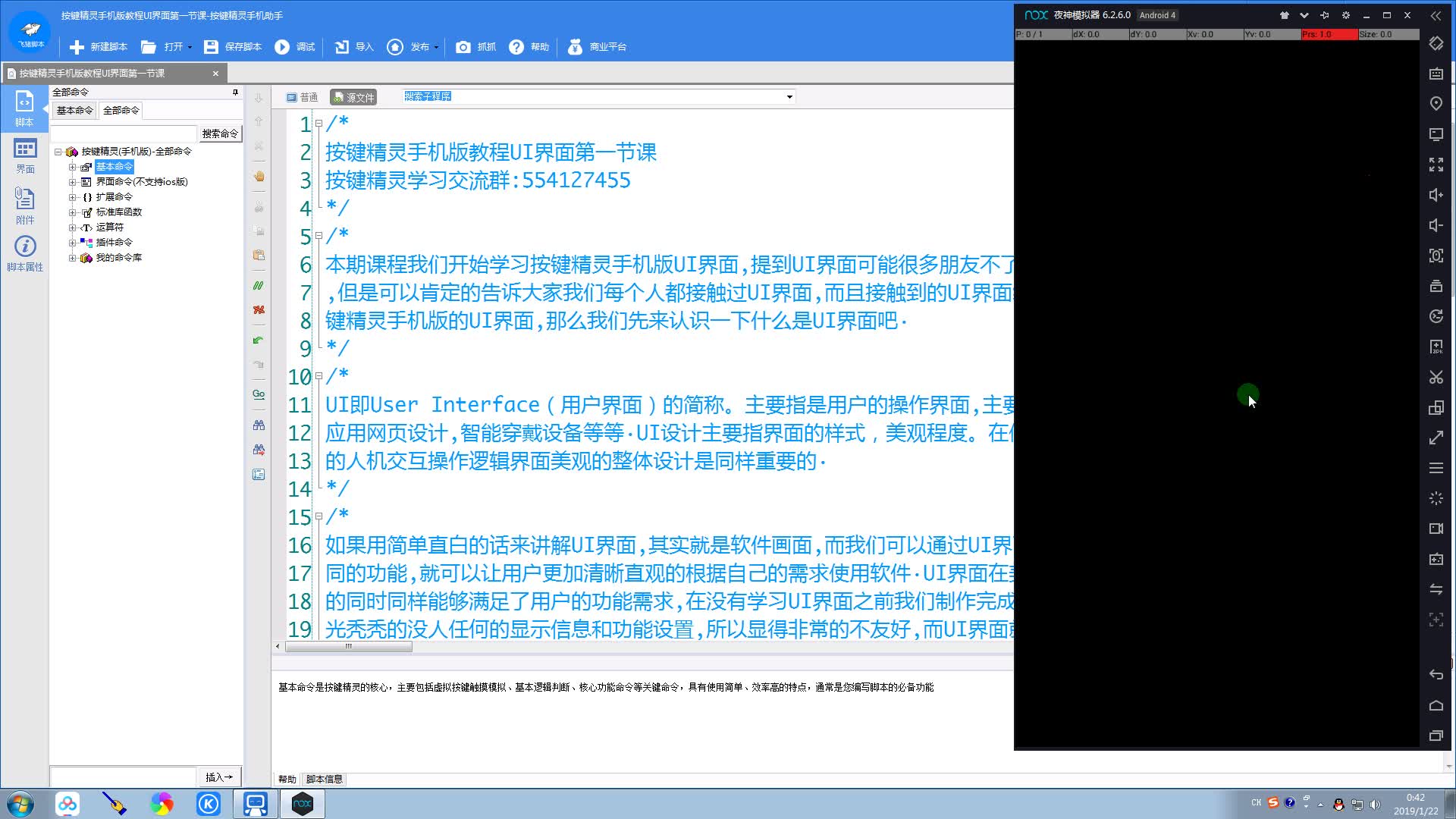Image resolution: width=1456 pixels, height=819 pixels.
Task: Collapse the 按键精灵(手机版)-全部命令 root node
Action: coord(58,152)
